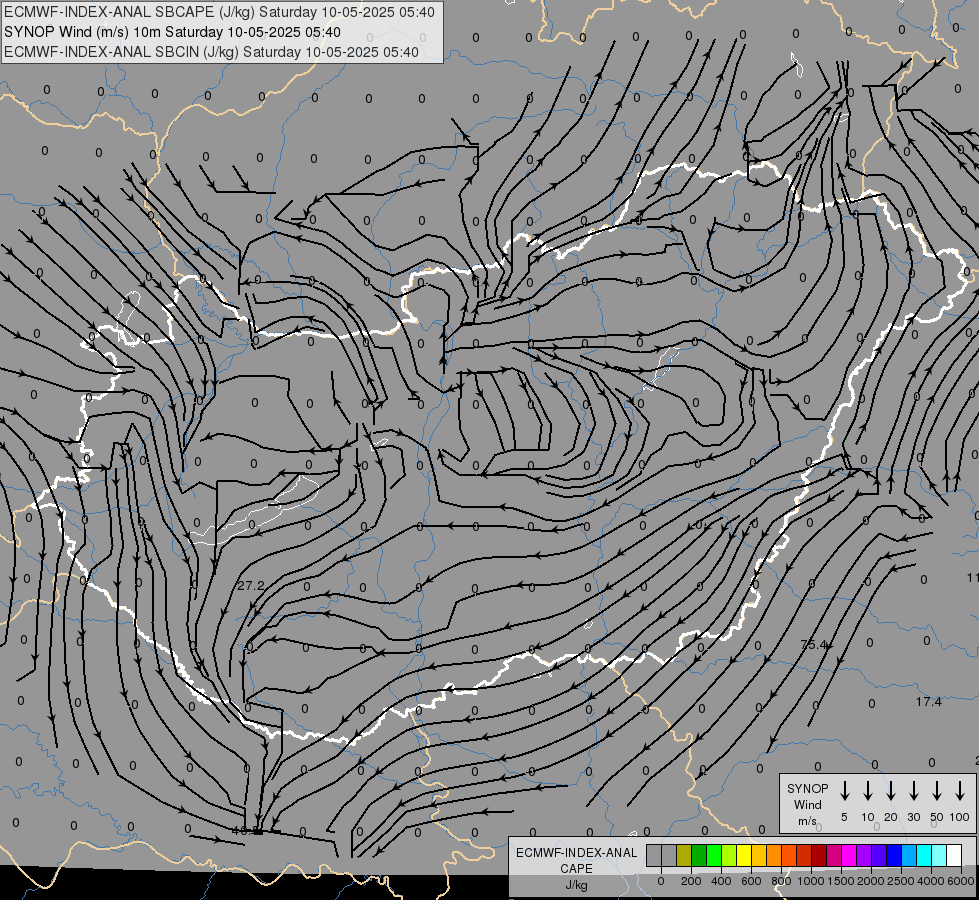Click the 27.2 value on the map
Image resolution: width=979 pixels, height=900 pixels.
pyautogui.click(x=251, y=586)
